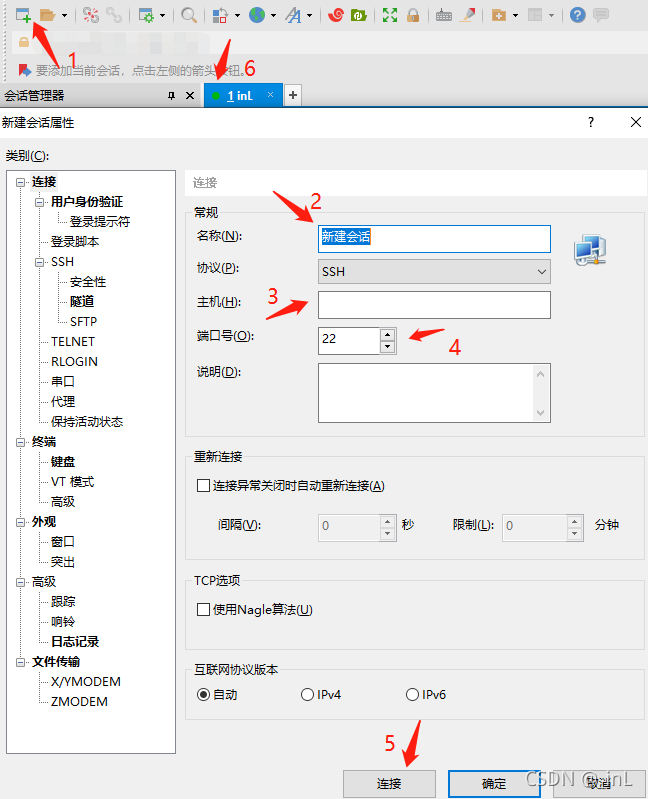Collapse the 高级 category node

point(20,582)
